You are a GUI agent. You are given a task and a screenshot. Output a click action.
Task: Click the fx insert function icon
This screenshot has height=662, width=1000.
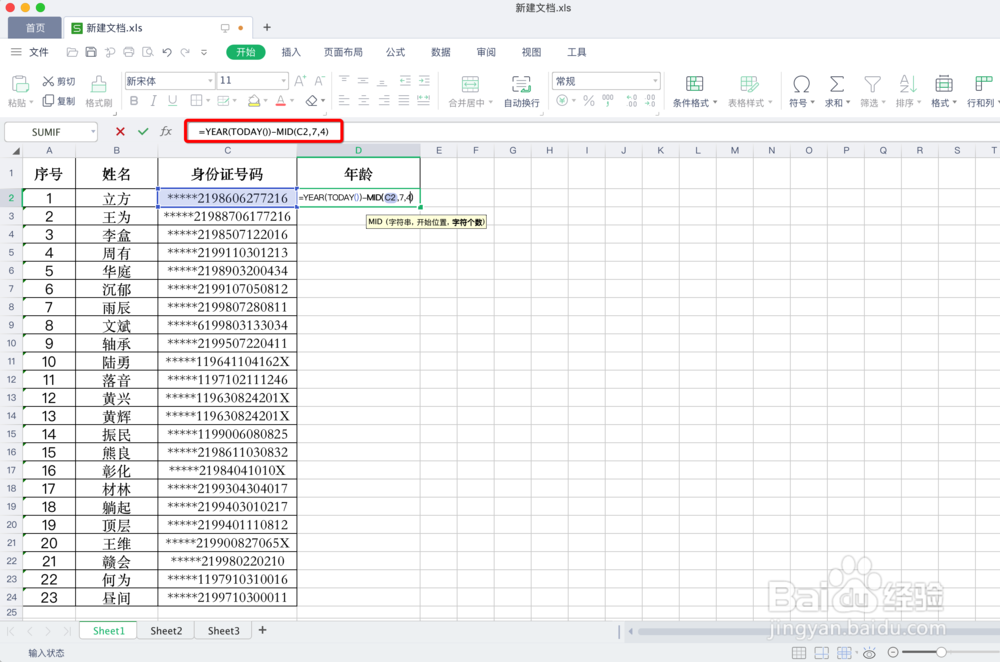tap(166, 131)
